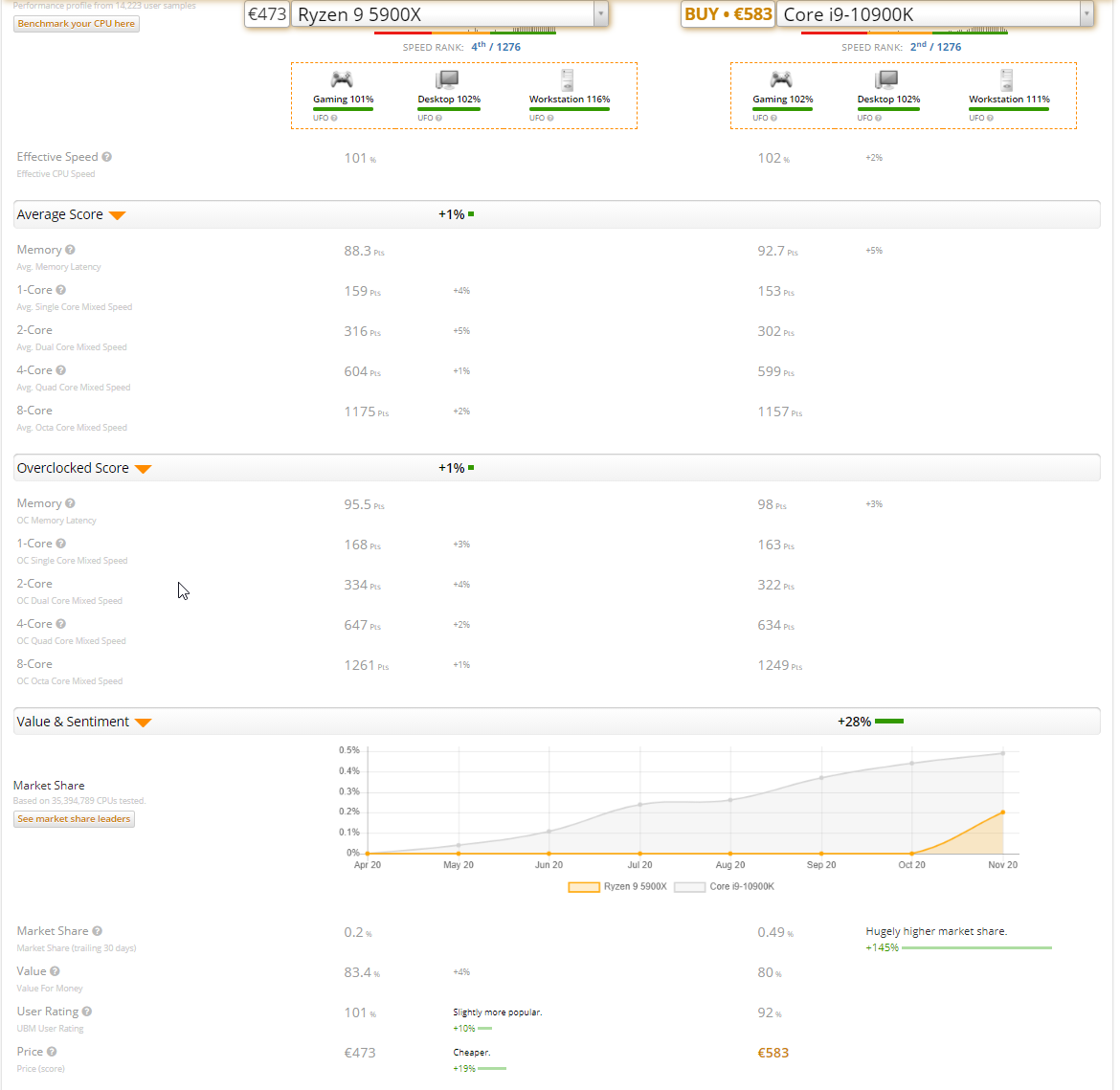Click the Gaming 101% gamepad icon
The width and height of the screenshot is (1120, 1090).
(x=342, y=79)
